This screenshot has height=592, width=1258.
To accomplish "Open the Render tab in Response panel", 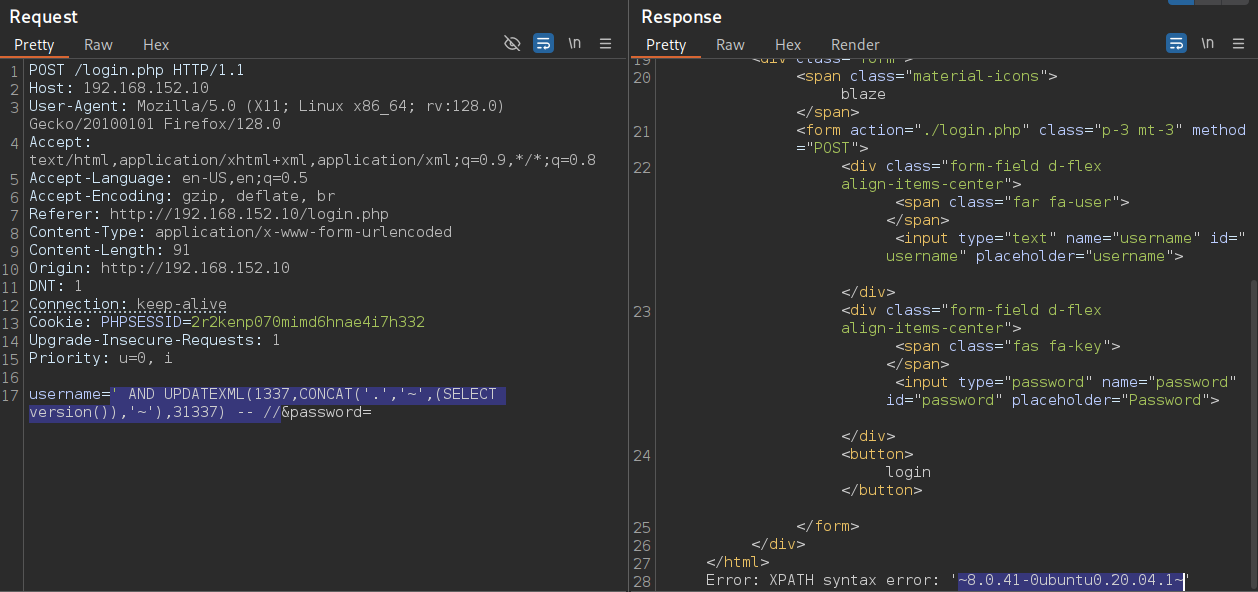I will [x=855, y=45].
